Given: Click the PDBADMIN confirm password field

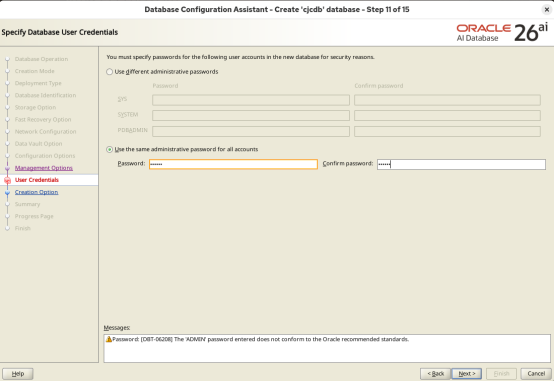Looking at the screenshot, I should [x=447, y=131].
